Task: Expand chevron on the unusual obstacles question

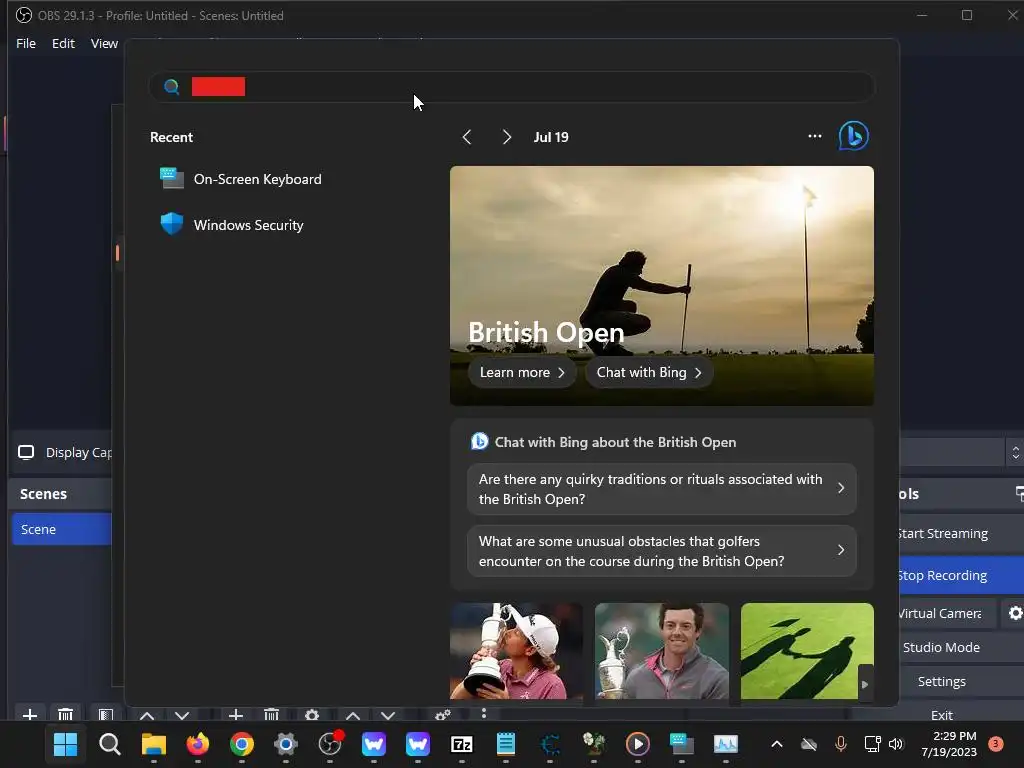Action: tap(841, 551)
